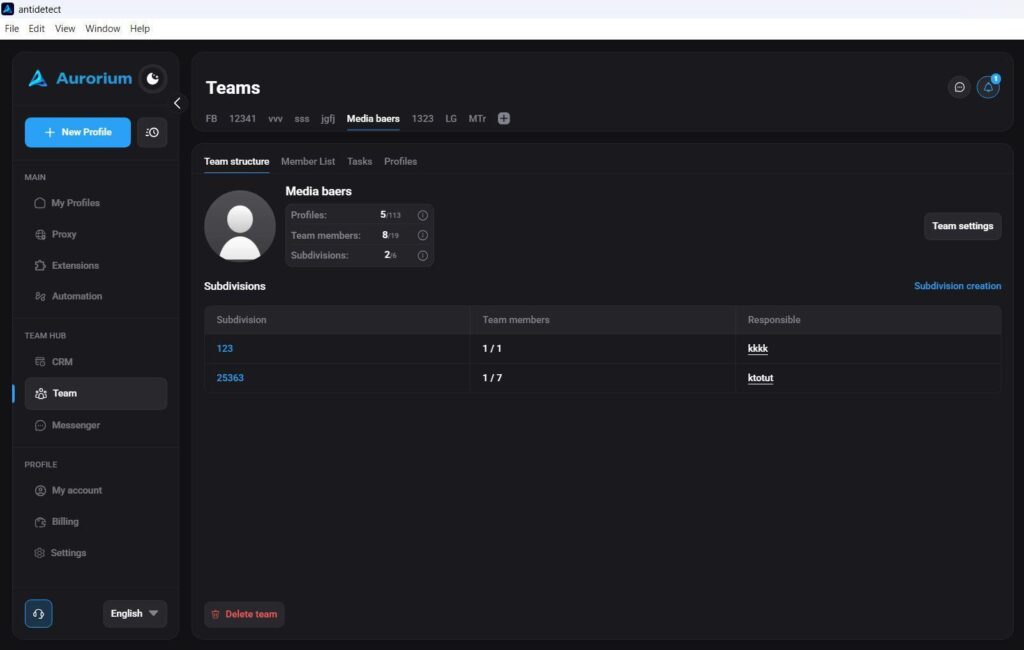Screen dimensions: 1024x650
Task: Switch to the MTr team tab
Action: (x=477, y=118)
